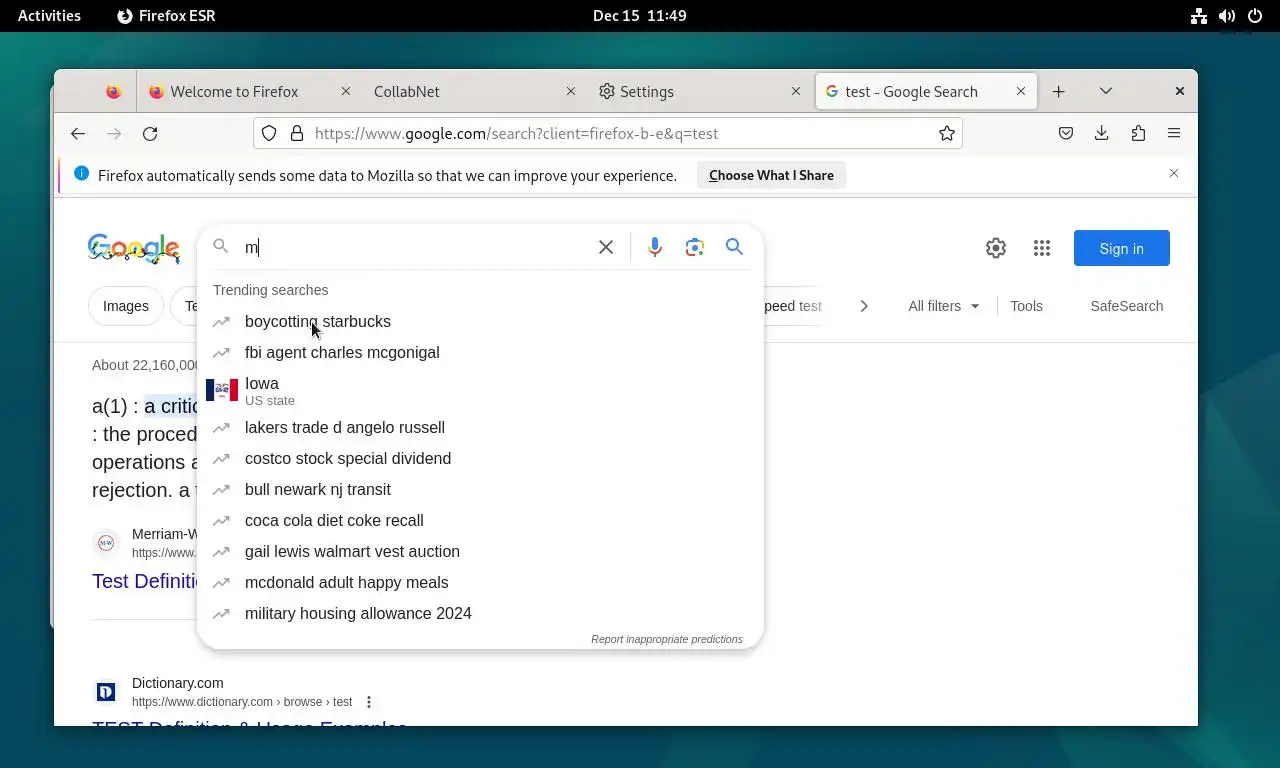Open three-dot menu for Dictionary.com result

coord(369,702)
